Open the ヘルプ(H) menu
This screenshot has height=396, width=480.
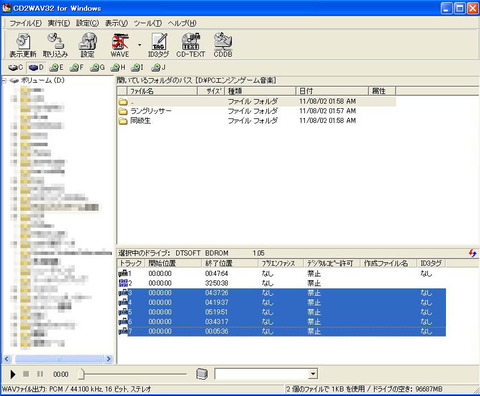[x=182, y=23]
